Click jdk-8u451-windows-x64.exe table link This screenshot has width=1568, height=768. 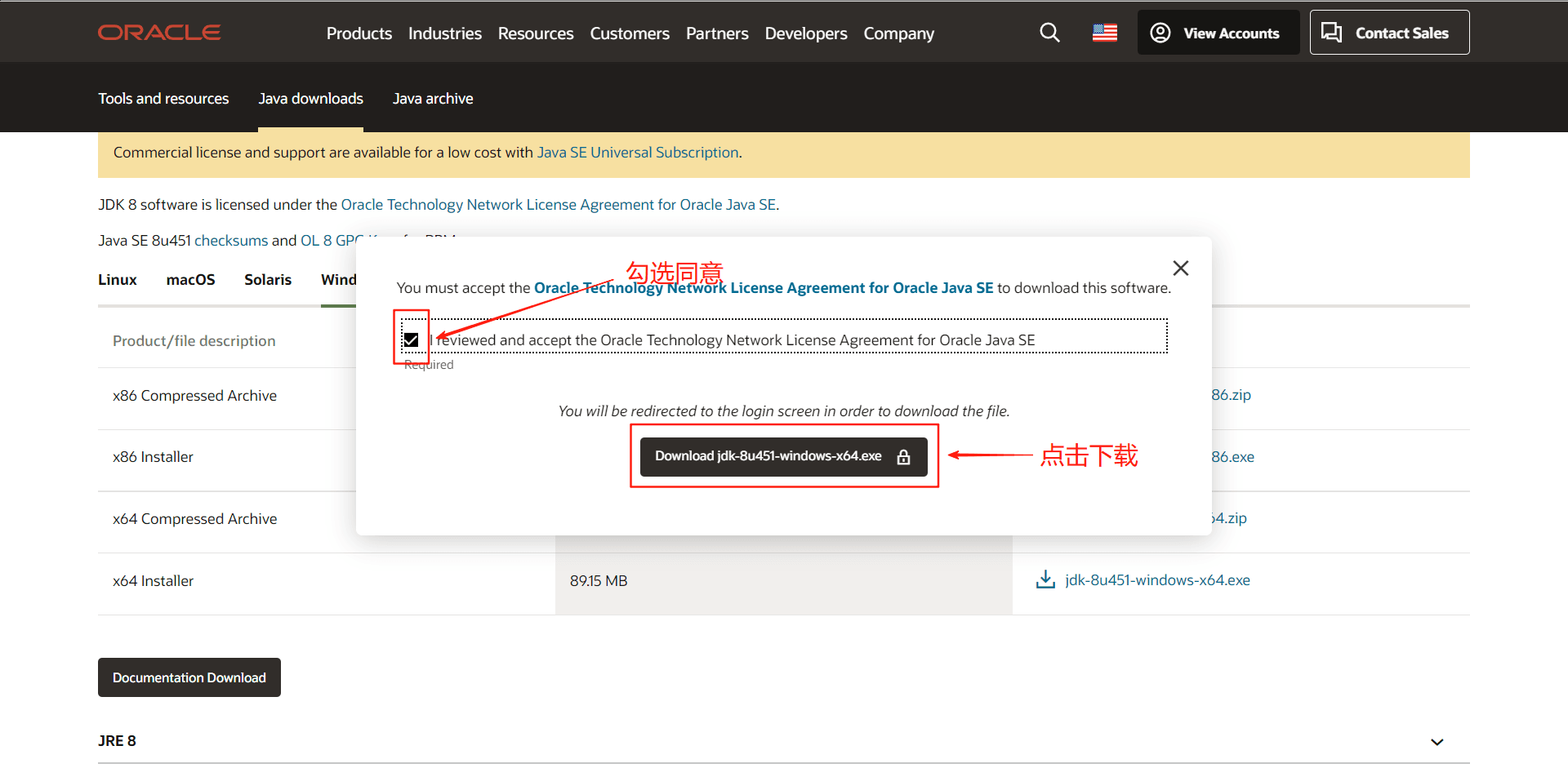point(1157,580)
